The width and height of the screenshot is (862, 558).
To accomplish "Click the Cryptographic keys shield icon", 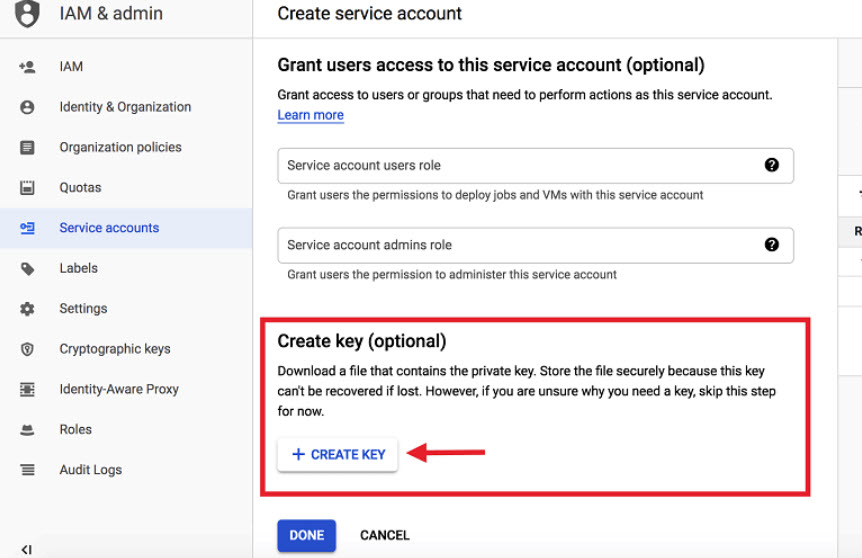I will [x=27, y=349].
